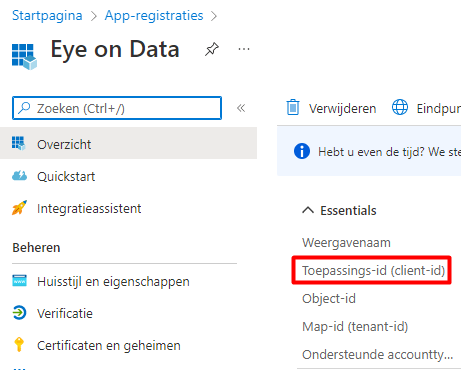Click the Verificatie arrow icon
This screenshot has height=370, width=461.
(x=19, y=313)
